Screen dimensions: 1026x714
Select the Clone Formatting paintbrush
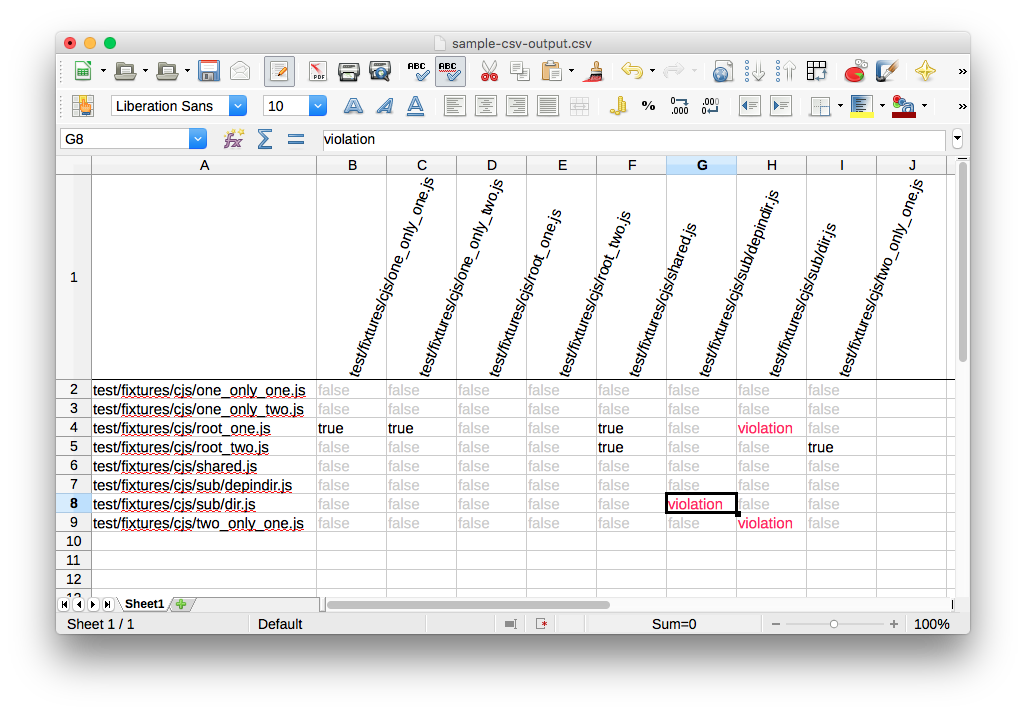[594, 71]
